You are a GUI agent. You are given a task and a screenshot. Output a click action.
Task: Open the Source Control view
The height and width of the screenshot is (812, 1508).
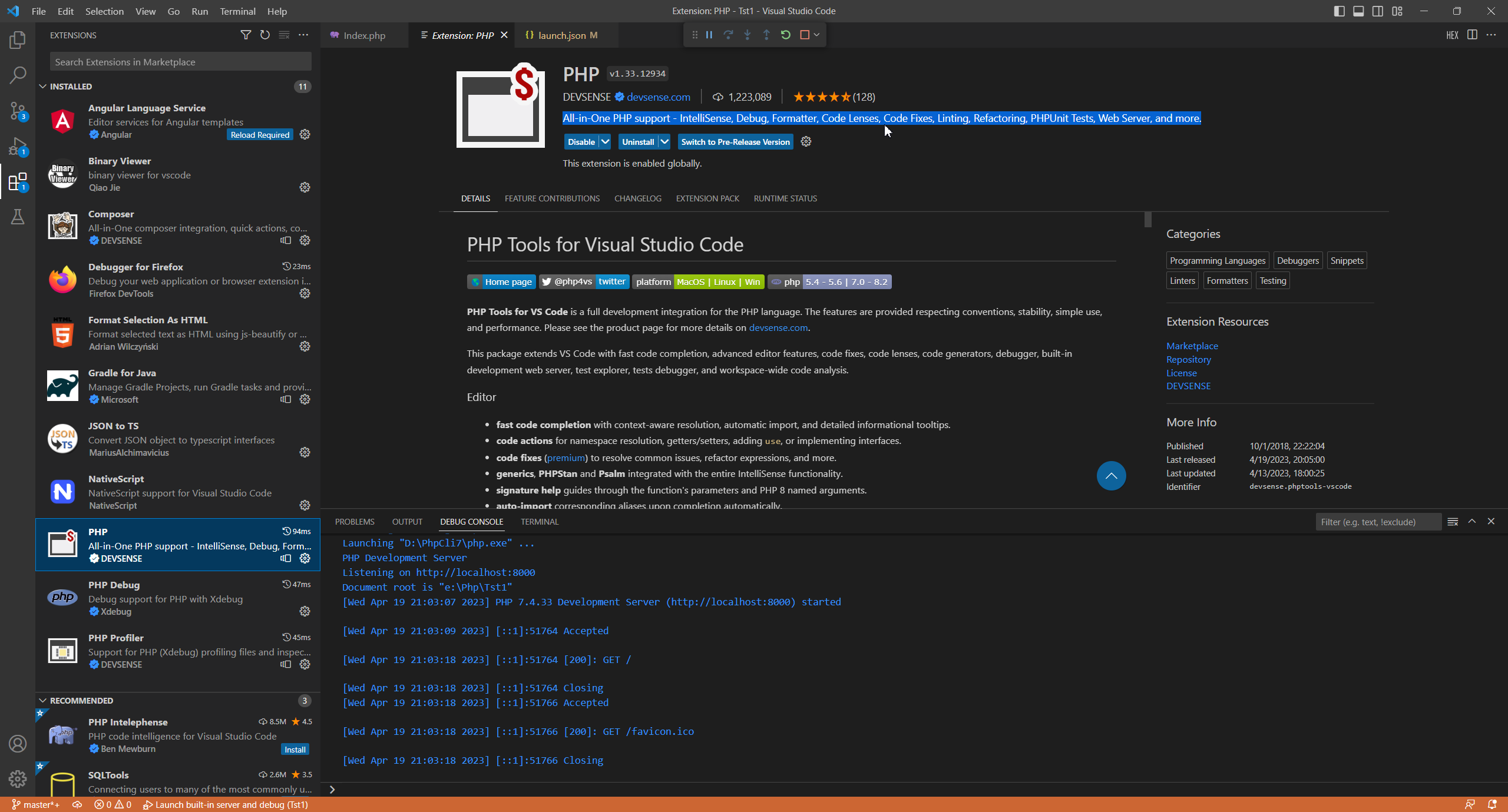[x=18, y=110]
